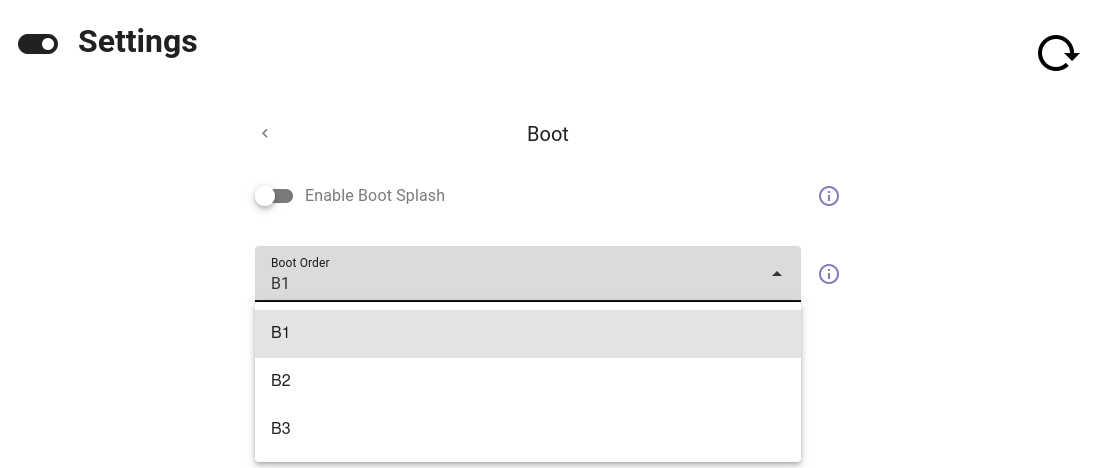The image size is (1095, 468).
Task: Click the Enable Boot Splash label text
Action: (374, 196)
